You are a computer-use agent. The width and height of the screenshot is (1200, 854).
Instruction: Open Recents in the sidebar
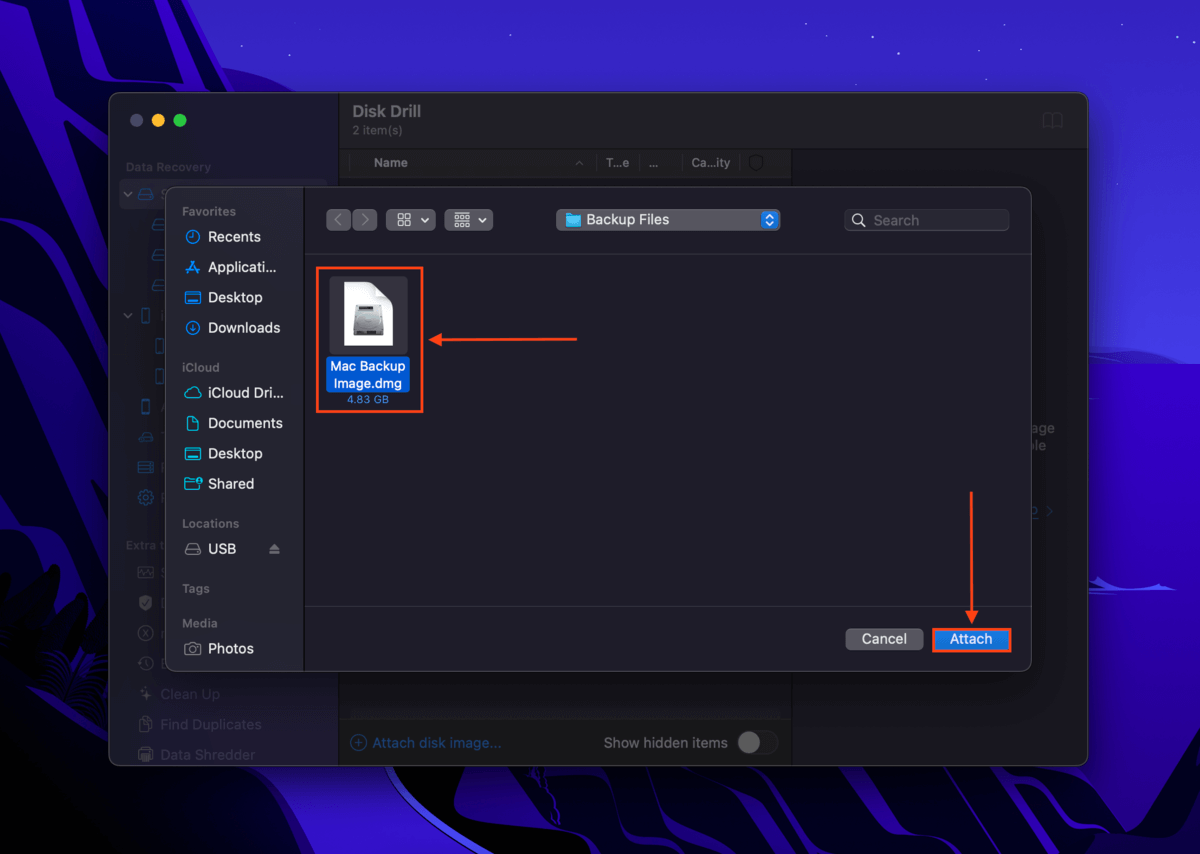234,237
